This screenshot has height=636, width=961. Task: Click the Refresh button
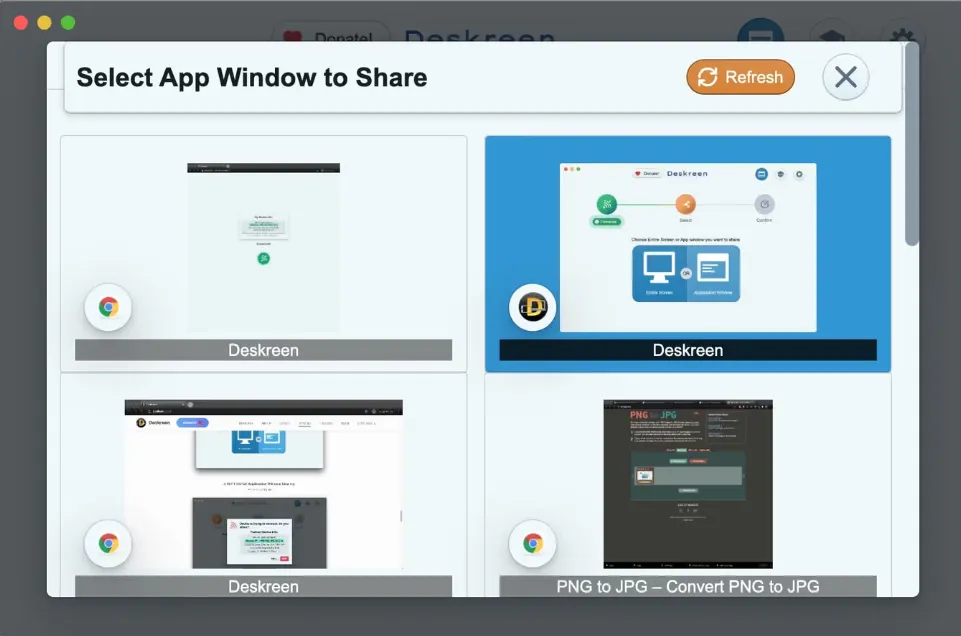(740, 77)
